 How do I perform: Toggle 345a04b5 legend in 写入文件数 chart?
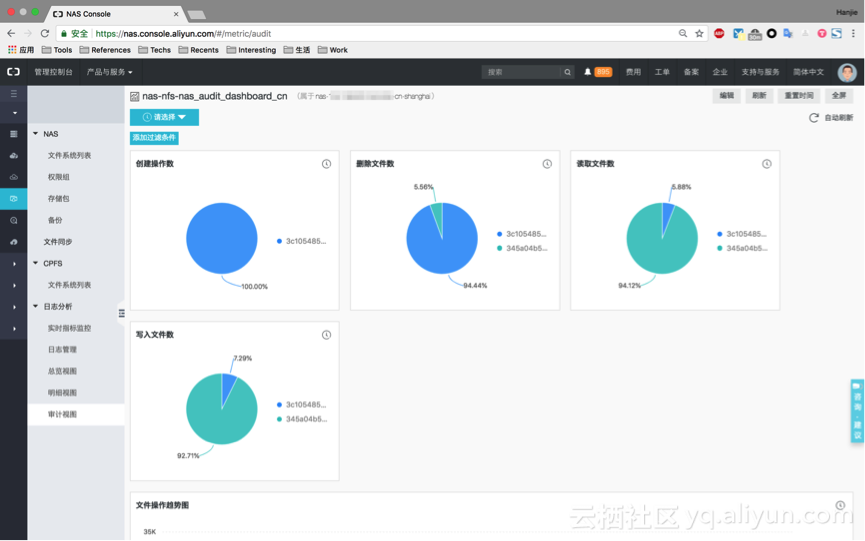coord(302,419)
